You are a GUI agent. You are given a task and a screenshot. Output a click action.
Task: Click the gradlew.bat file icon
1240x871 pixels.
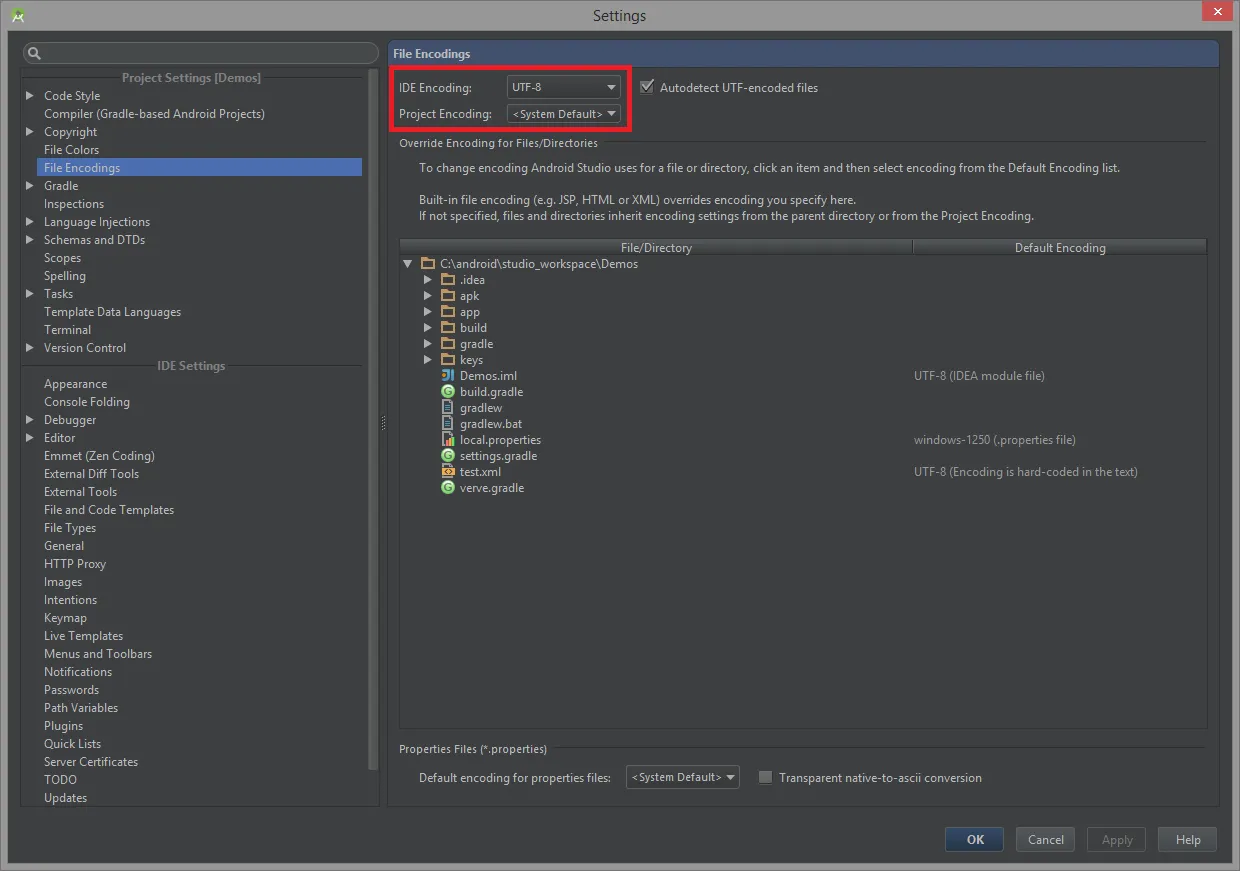click(448, 424)
